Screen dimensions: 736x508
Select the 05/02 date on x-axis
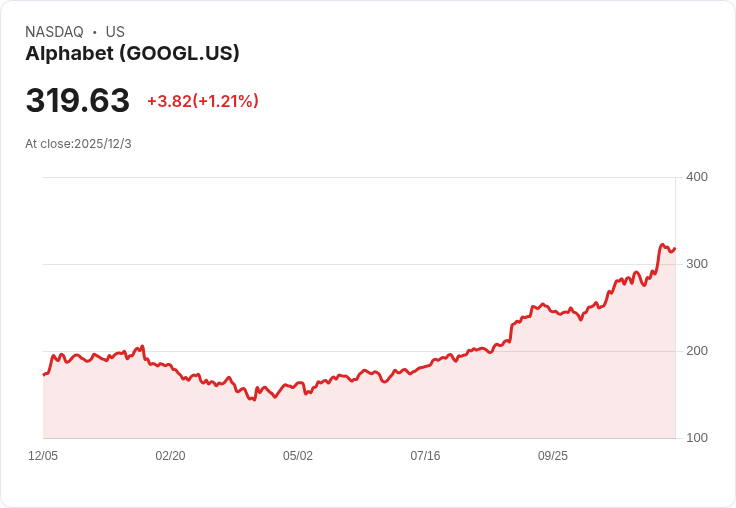pos(298,456)
